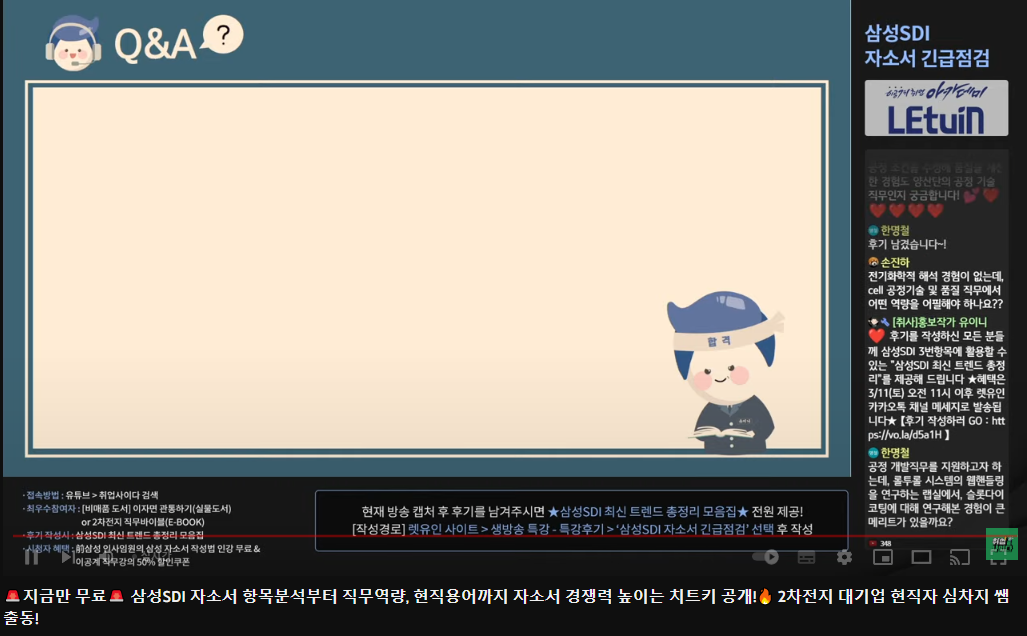Click the video title starting with '지금만 무료'
This screenshot has height=636, width=1027.
[506, 607]
